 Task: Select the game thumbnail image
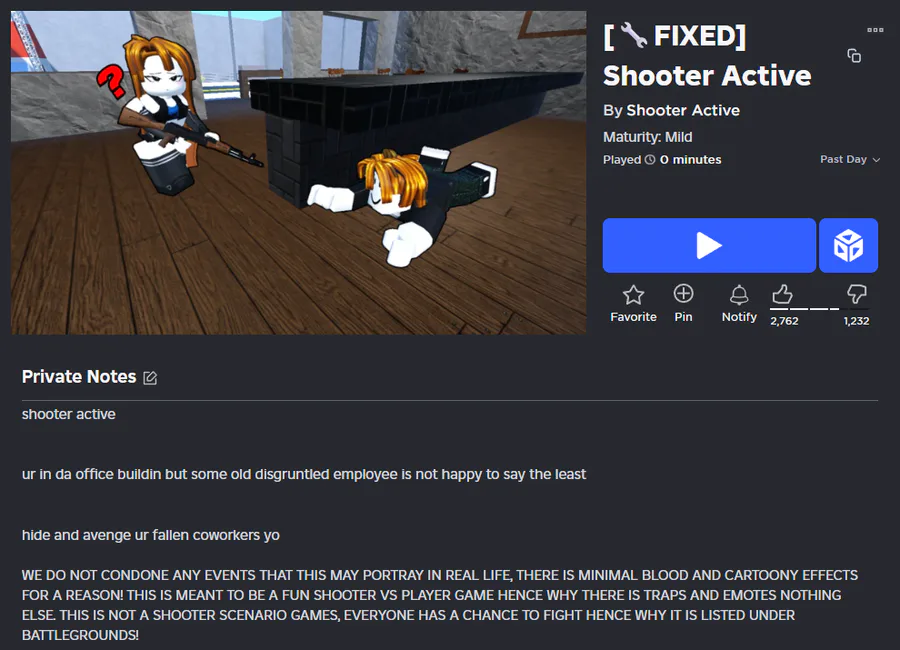(x=298, y=172)
